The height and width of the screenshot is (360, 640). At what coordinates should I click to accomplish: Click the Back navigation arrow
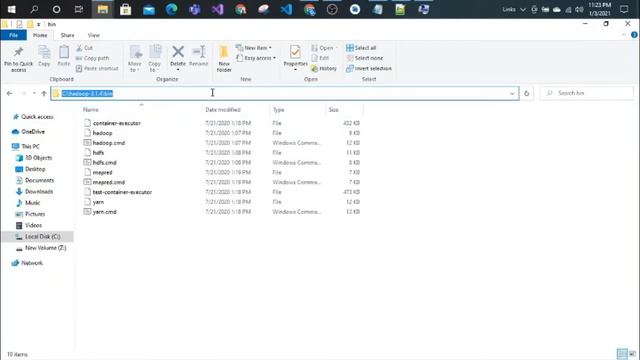click(9, 93)
